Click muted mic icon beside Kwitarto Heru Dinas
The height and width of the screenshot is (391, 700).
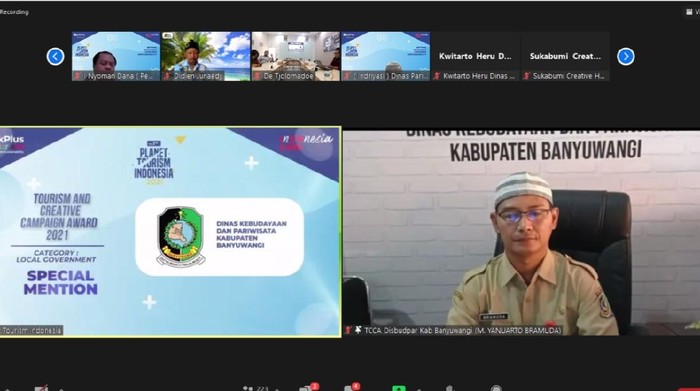(437, 76)
